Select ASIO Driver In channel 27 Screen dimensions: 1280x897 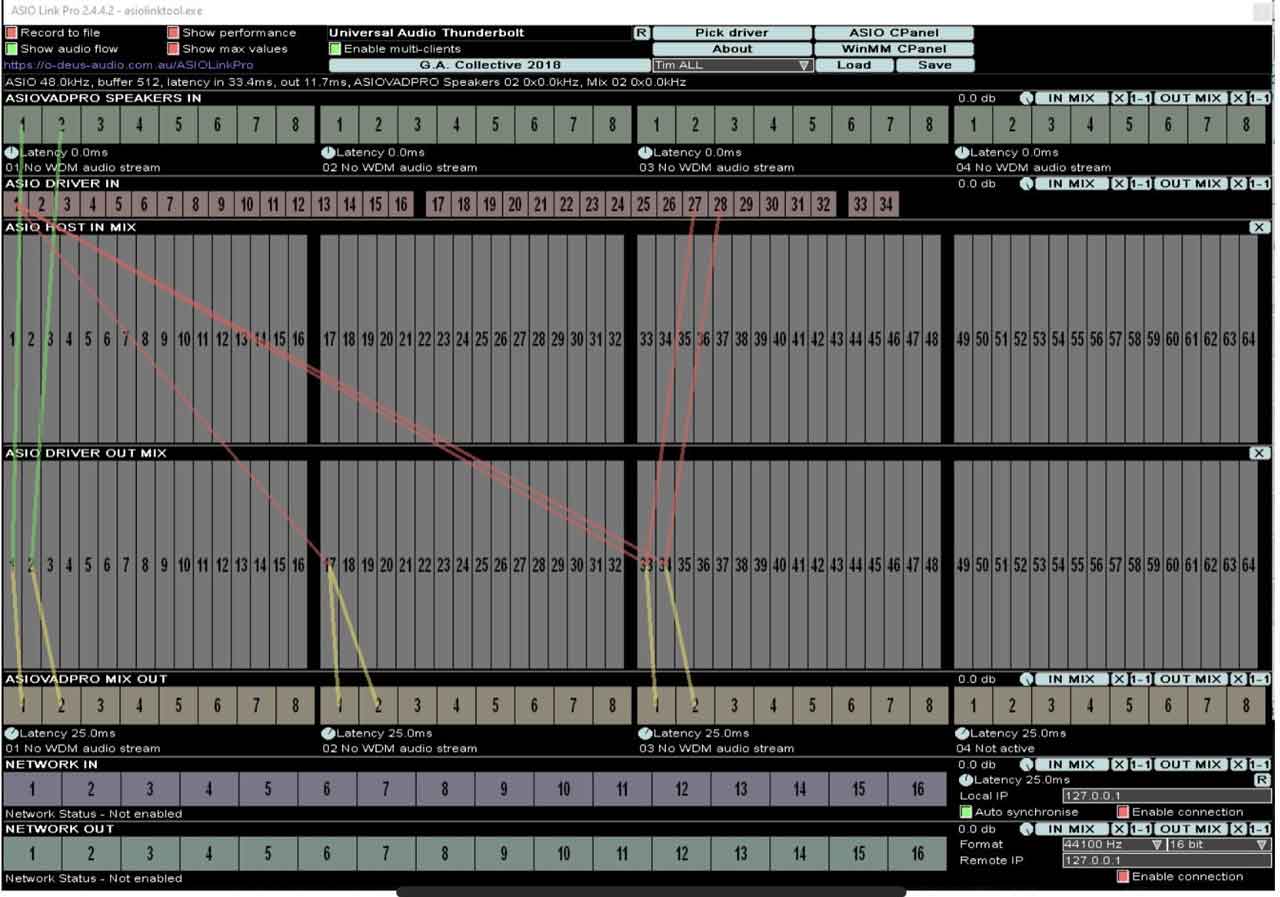pyautogui.click(x=695, y=204)
